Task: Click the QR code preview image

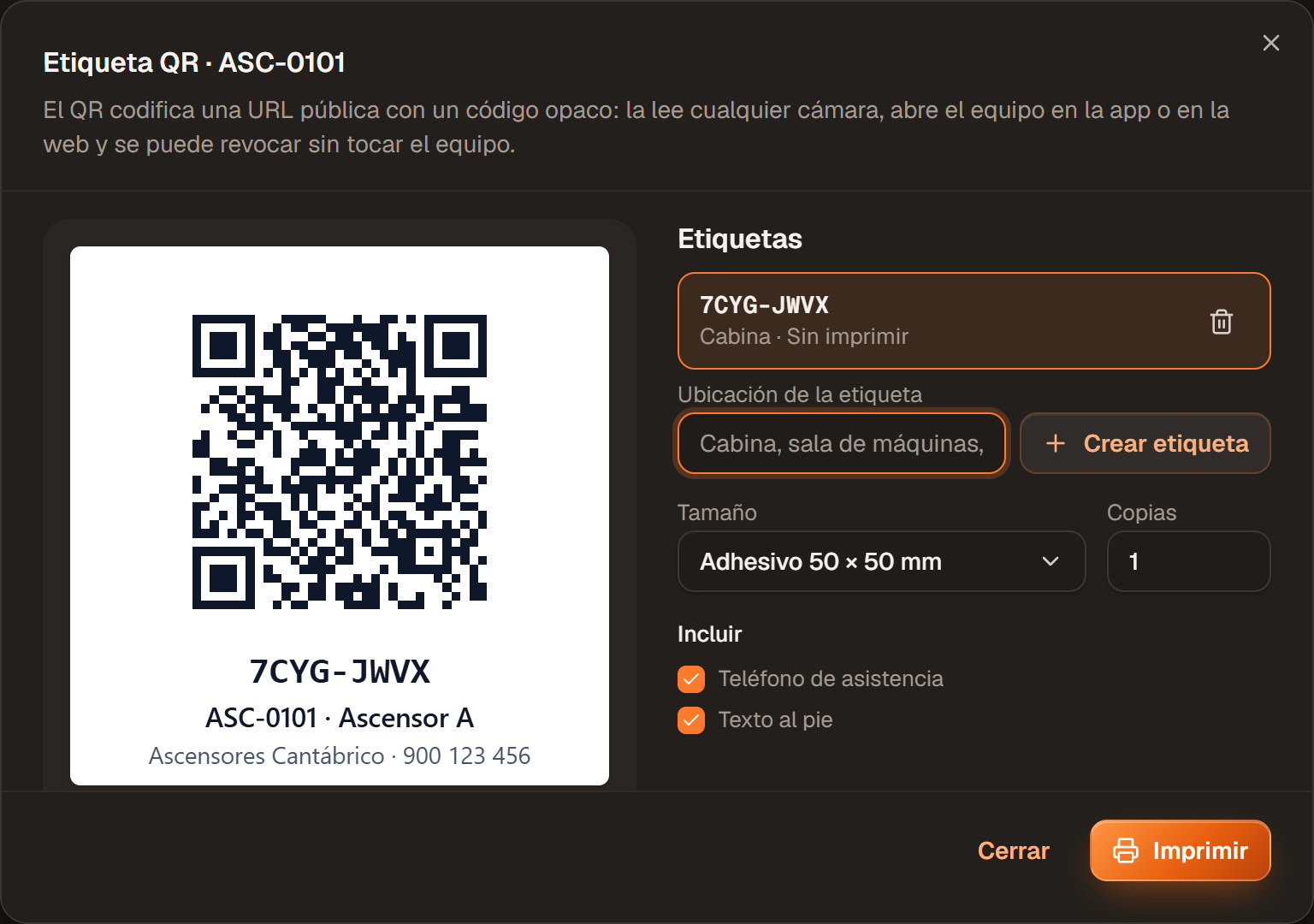Action: pos(340,462)
